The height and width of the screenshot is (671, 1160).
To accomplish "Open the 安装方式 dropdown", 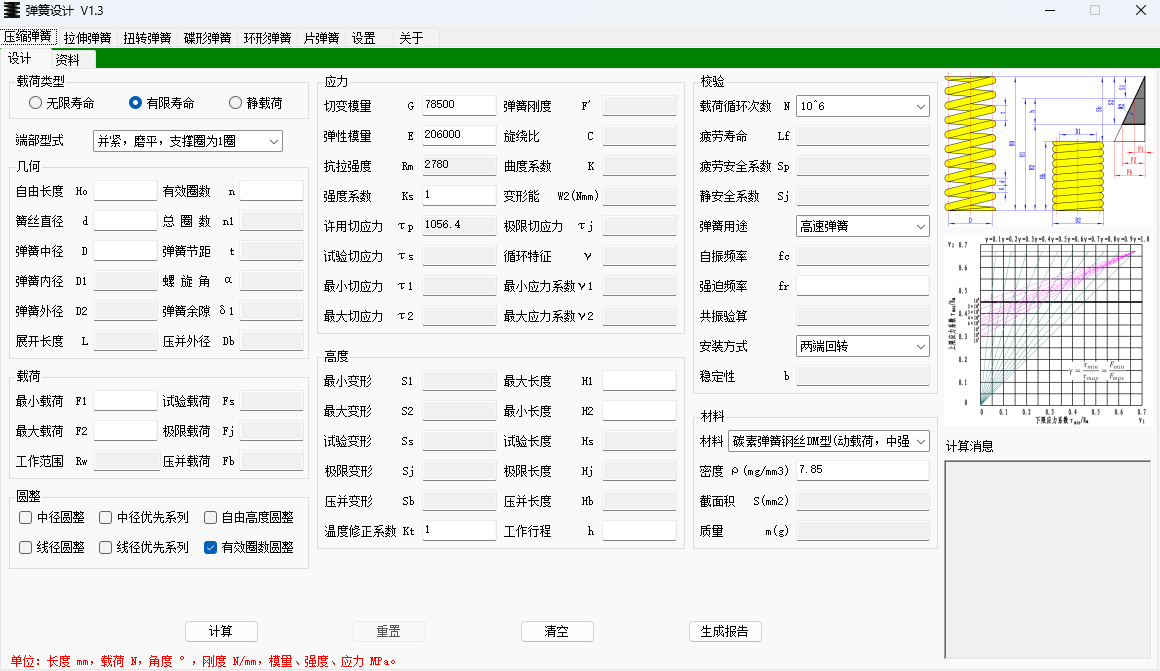I will pos(863,346).
